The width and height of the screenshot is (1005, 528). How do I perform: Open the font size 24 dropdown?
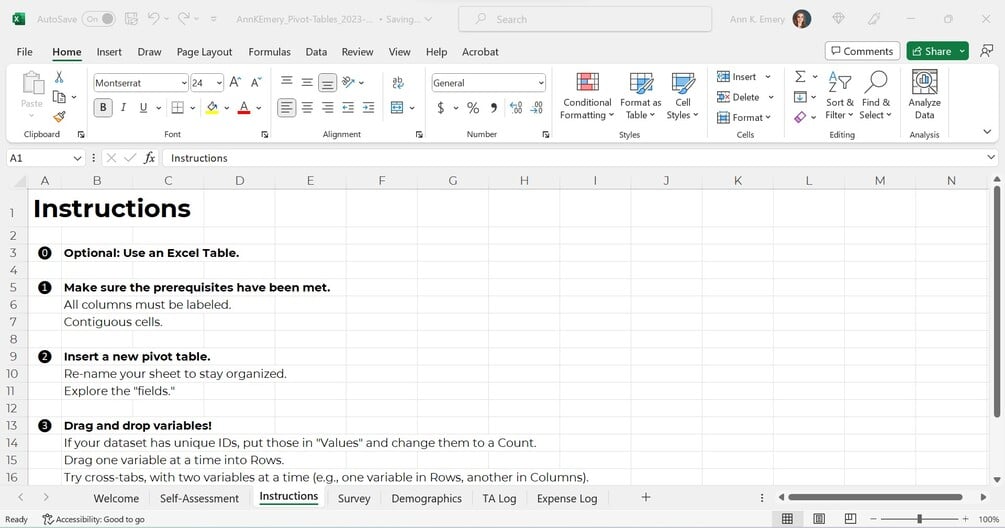219,83
